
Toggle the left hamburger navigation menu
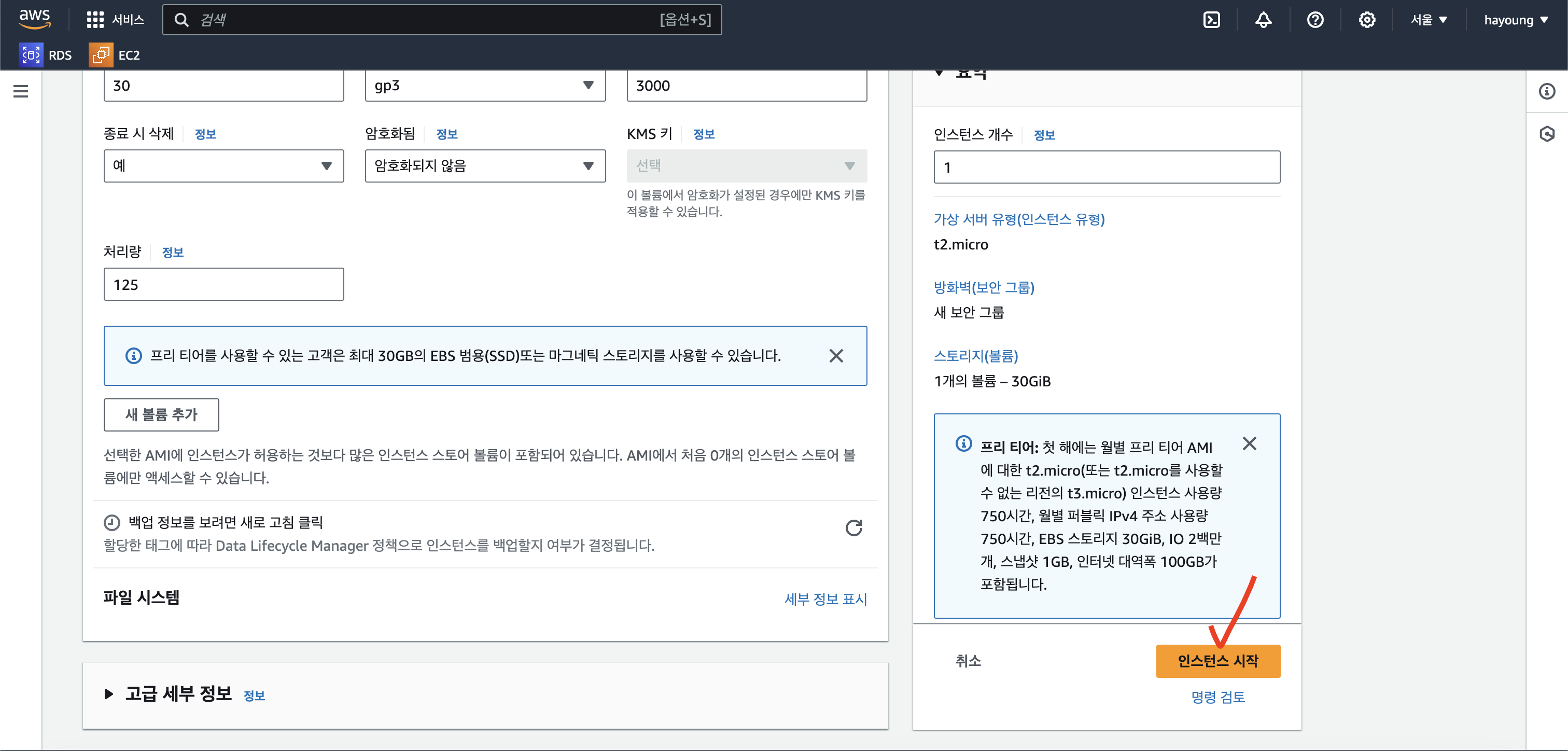(21, 91)
